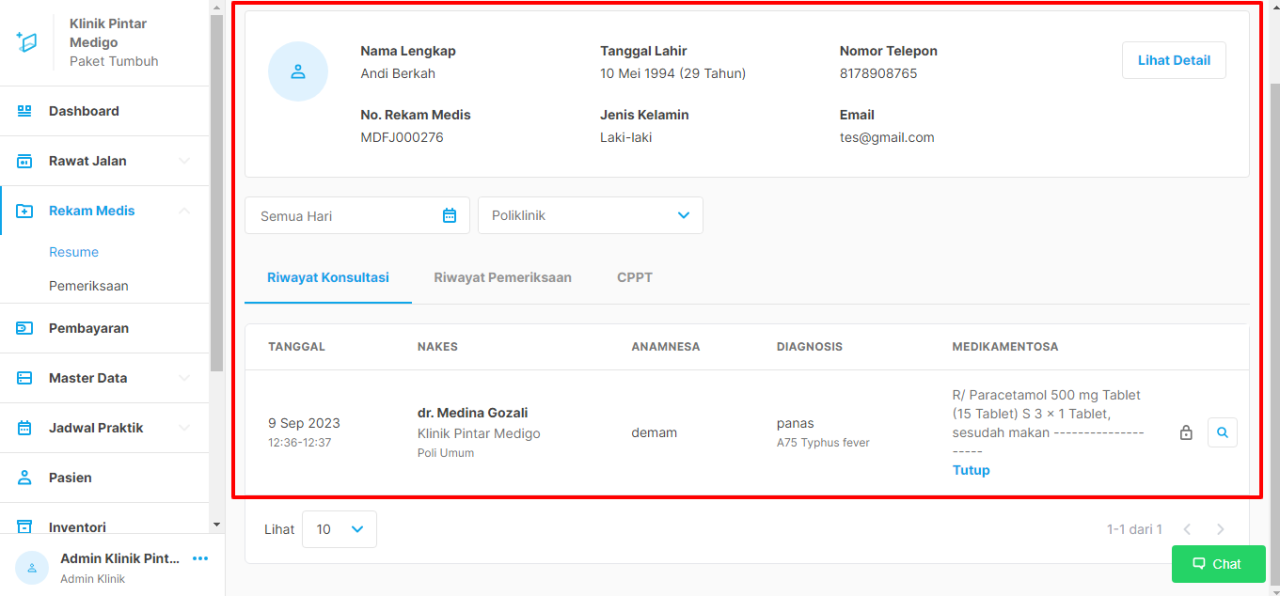Expand Rawat Jalan sidebar menu
This screenshot has width=1280, height=596.
click(104, 161)
